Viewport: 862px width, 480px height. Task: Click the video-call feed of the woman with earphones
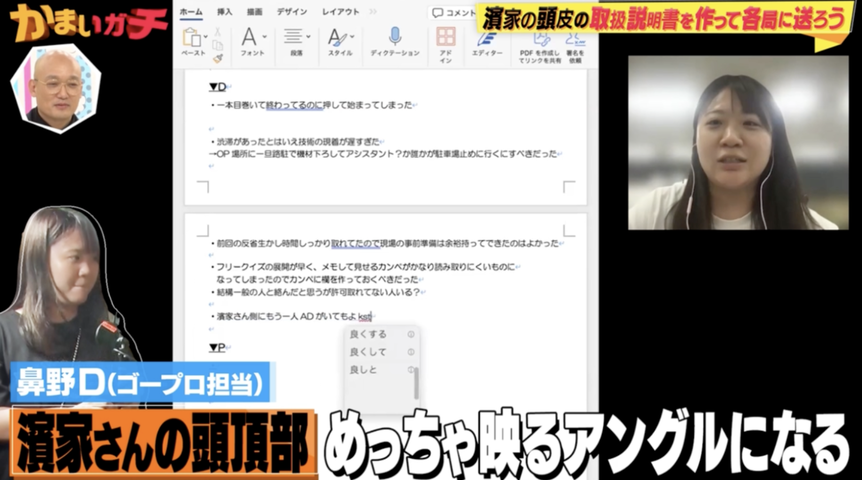738,142
